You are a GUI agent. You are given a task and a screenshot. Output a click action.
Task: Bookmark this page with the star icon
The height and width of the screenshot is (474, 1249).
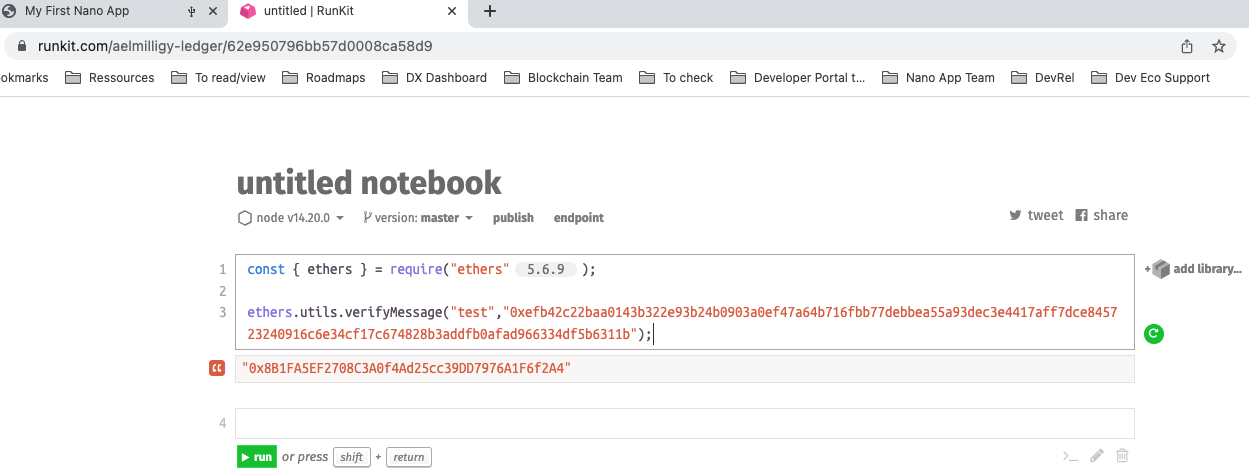(x=1218, y=46)
